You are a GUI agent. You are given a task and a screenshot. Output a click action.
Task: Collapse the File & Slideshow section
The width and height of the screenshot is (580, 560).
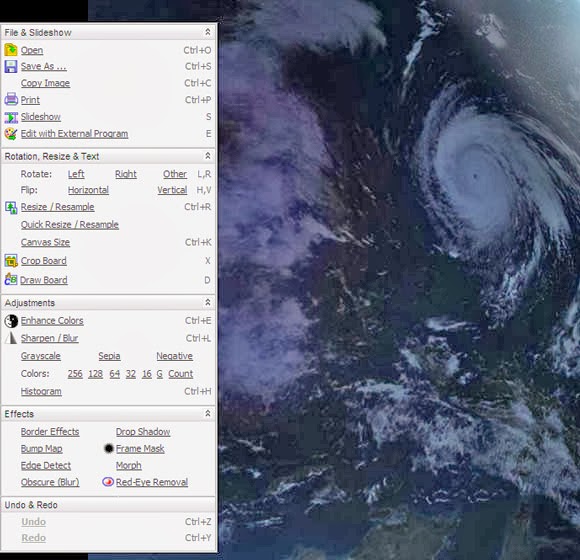point(208,32)
